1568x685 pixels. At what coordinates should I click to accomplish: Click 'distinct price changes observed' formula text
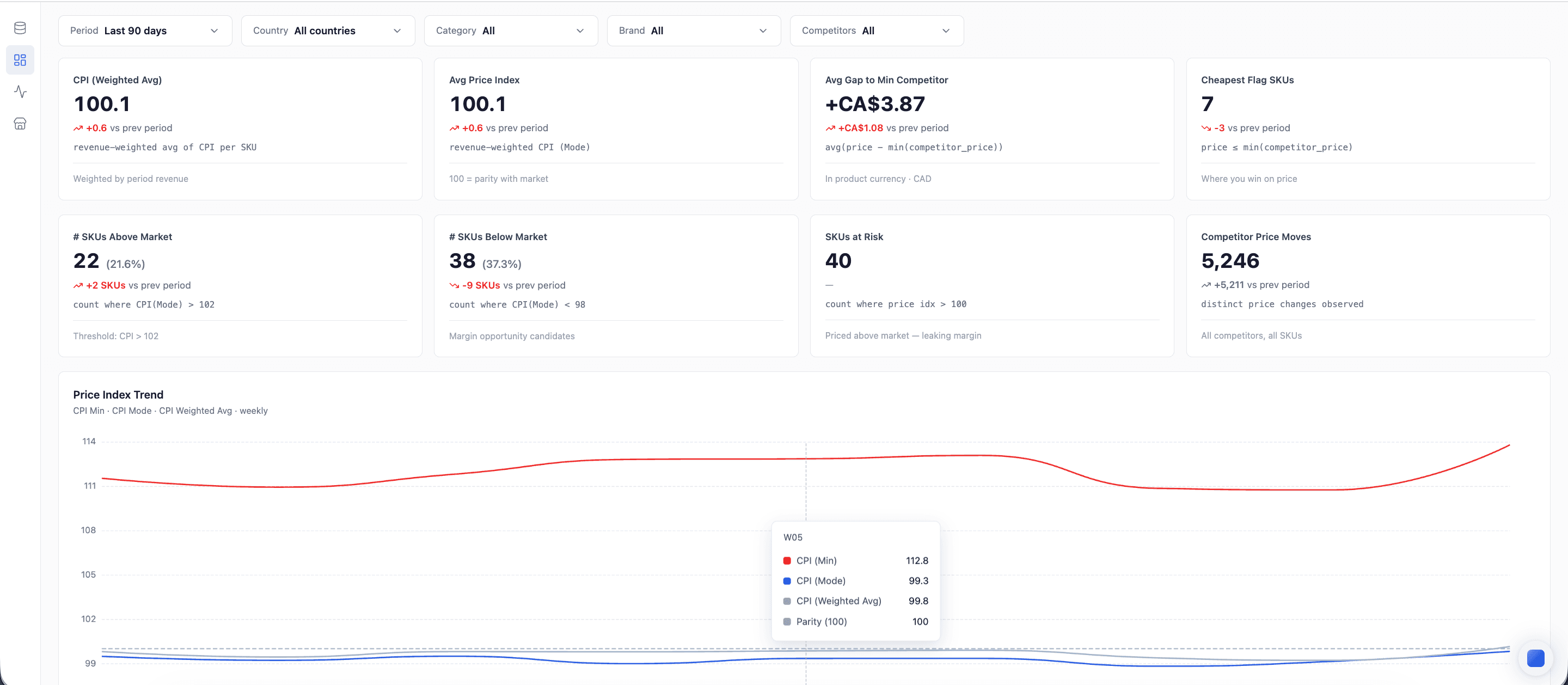coord(1282,304)
